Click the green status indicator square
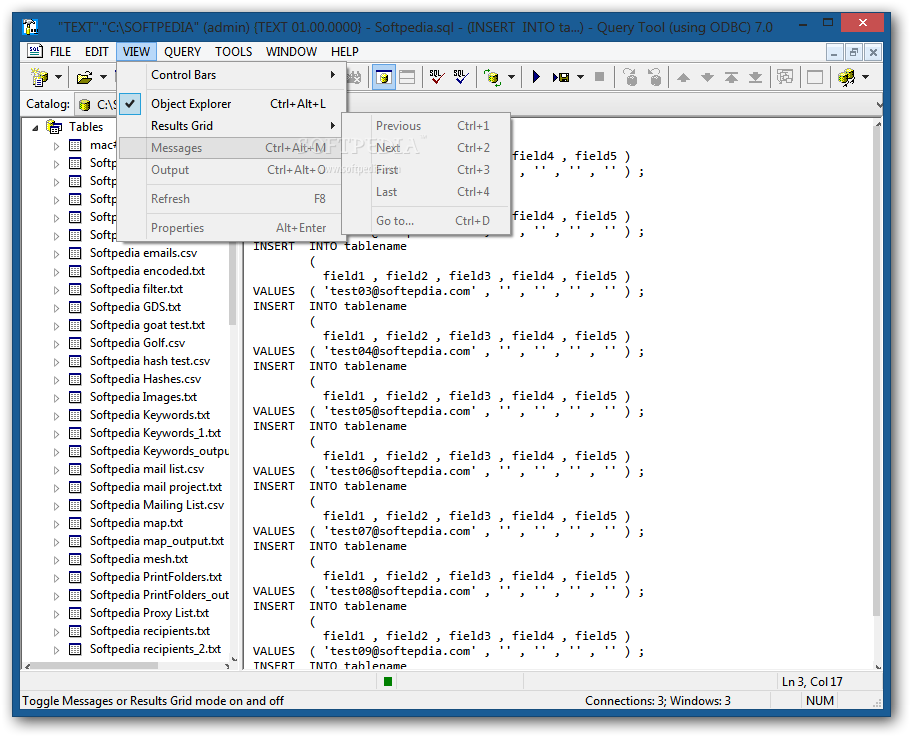Image resolution: width=911 pixels, height=737 pixels. pyautogui.click(x=388, y=681)
